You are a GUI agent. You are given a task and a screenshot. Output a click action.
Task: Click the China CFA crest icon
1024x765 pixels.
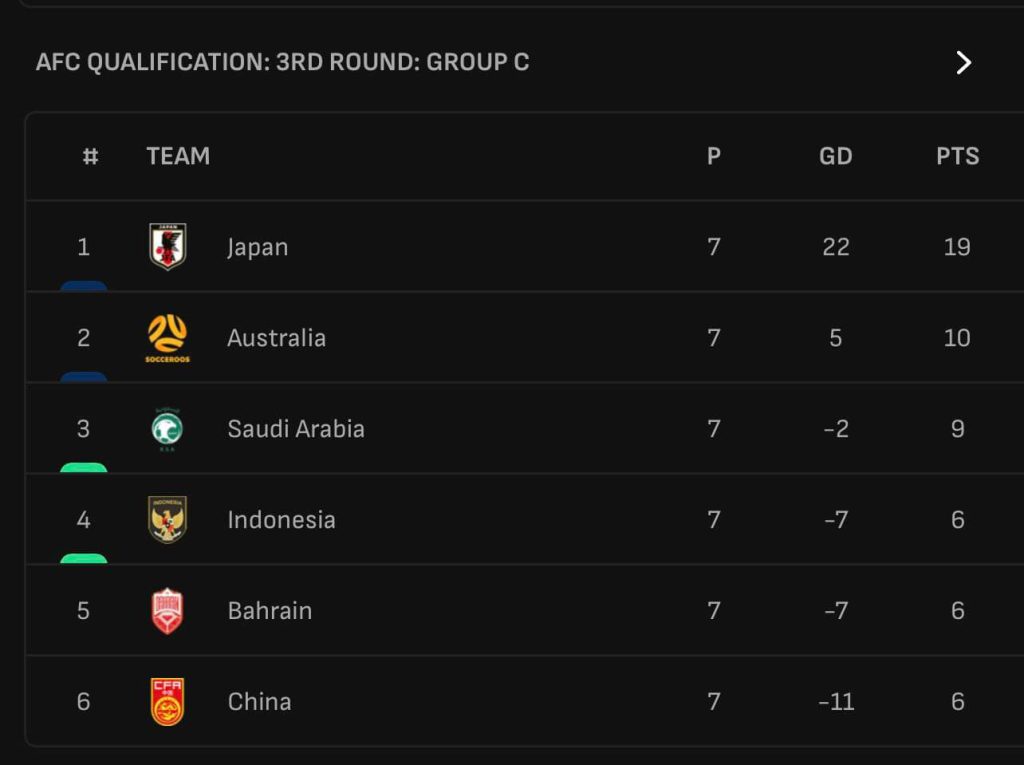click(x=167, y=702)
